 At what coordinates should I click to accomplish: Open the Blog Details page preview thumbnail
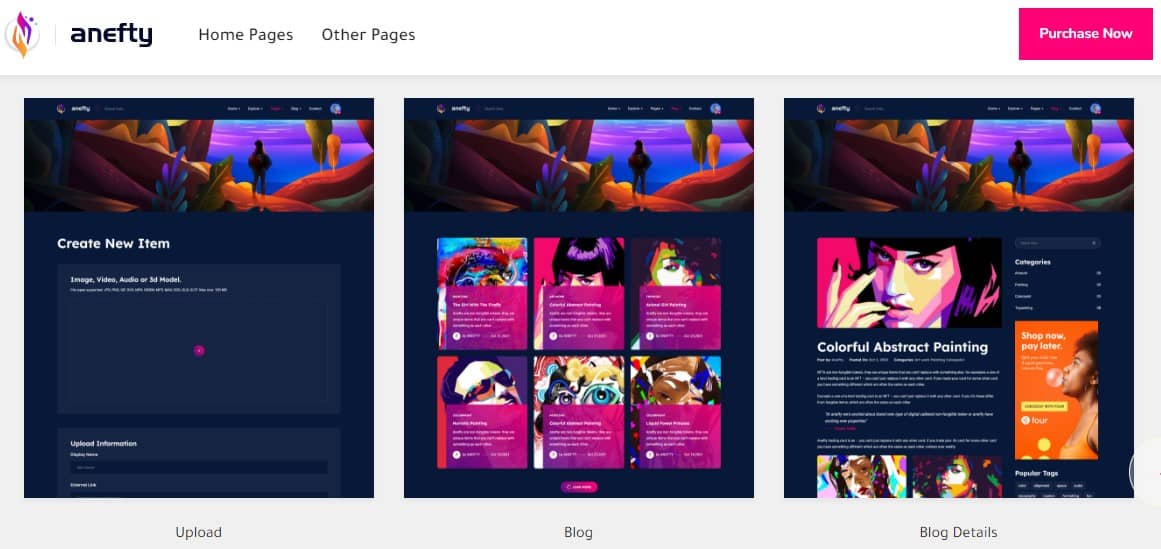point(958,298)
